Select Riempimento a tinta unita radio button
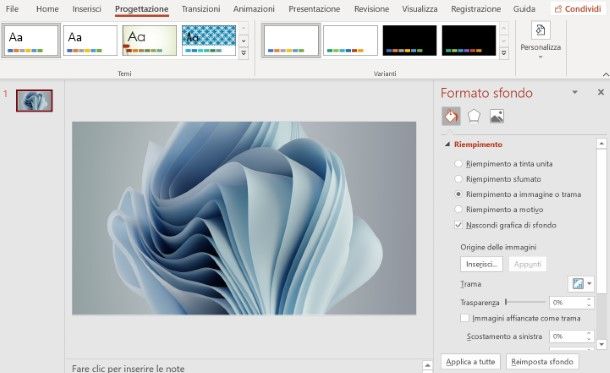 pos(458,164)
